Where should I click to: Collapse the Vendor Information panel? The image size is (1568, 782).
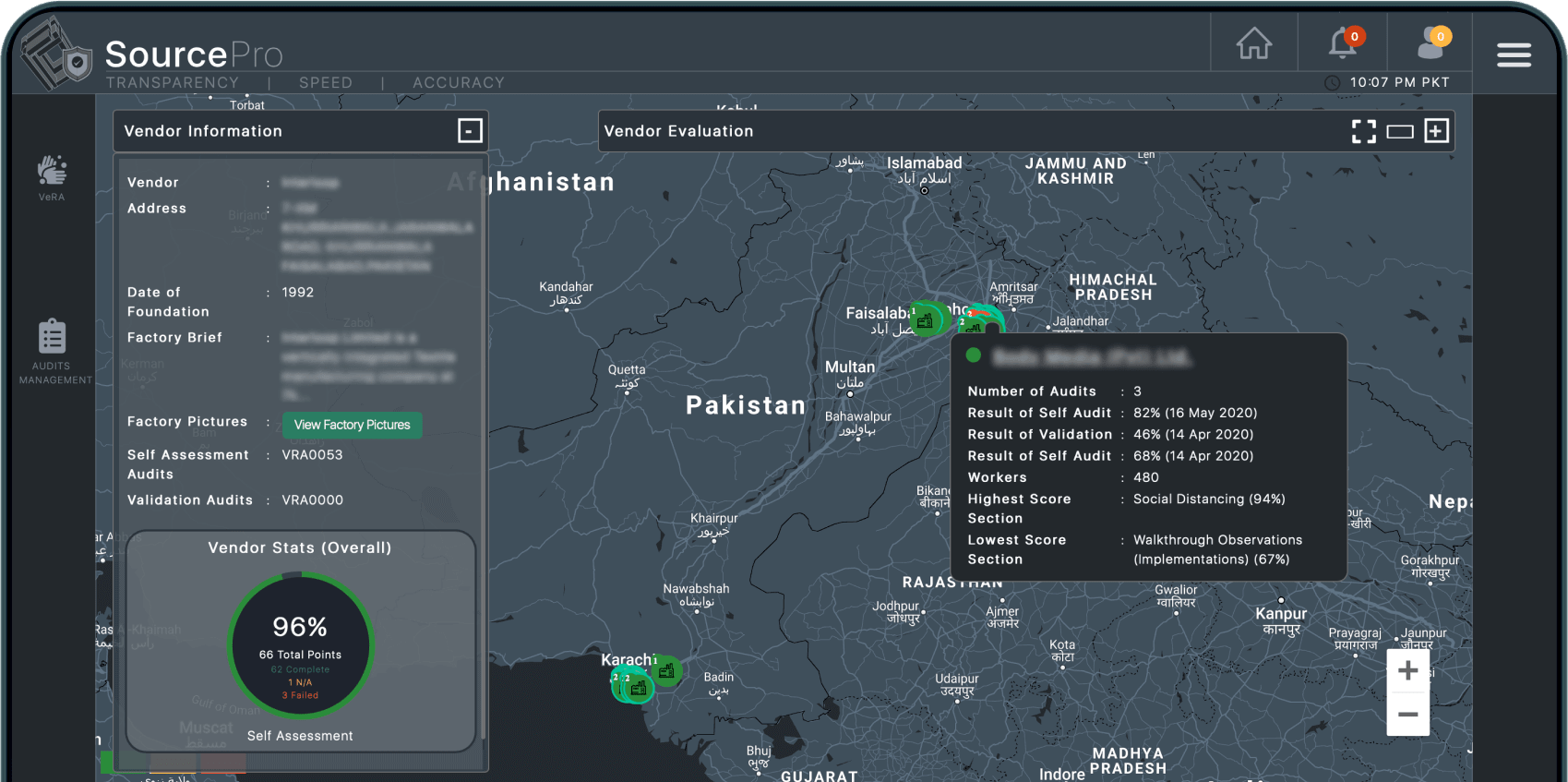(x=470, y=131)
